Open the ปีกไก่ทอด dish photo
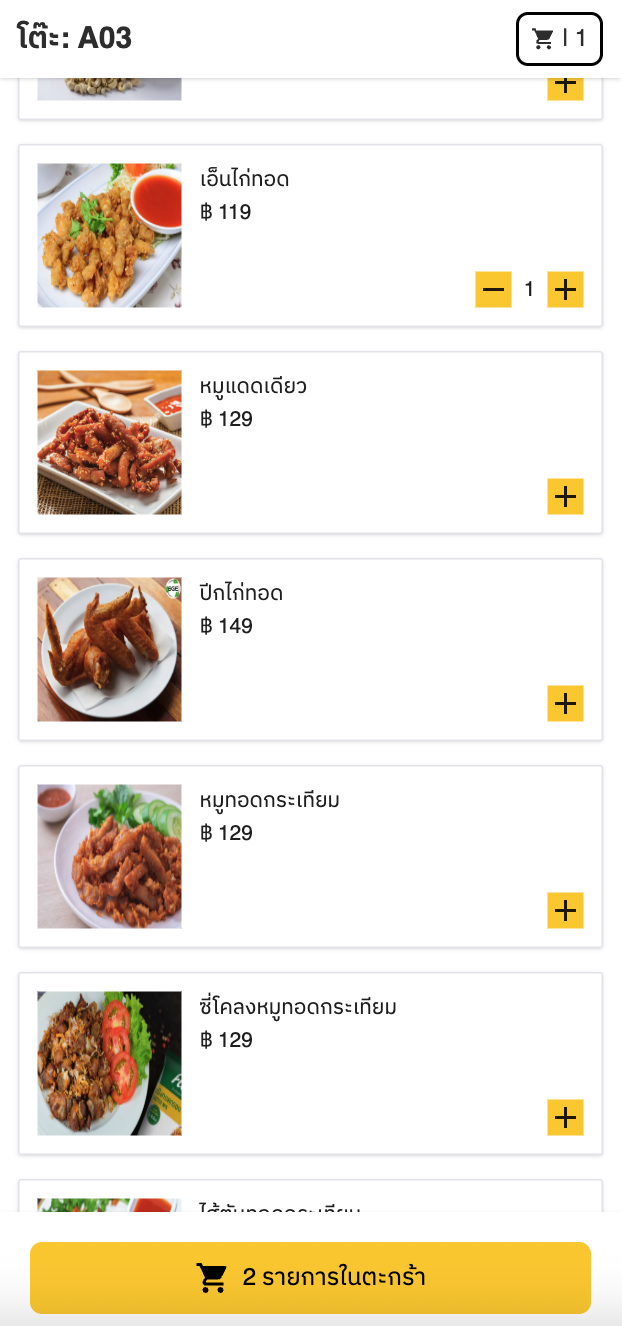The width and height of the screenshot is (622, 1326). (x=108, y=649)
